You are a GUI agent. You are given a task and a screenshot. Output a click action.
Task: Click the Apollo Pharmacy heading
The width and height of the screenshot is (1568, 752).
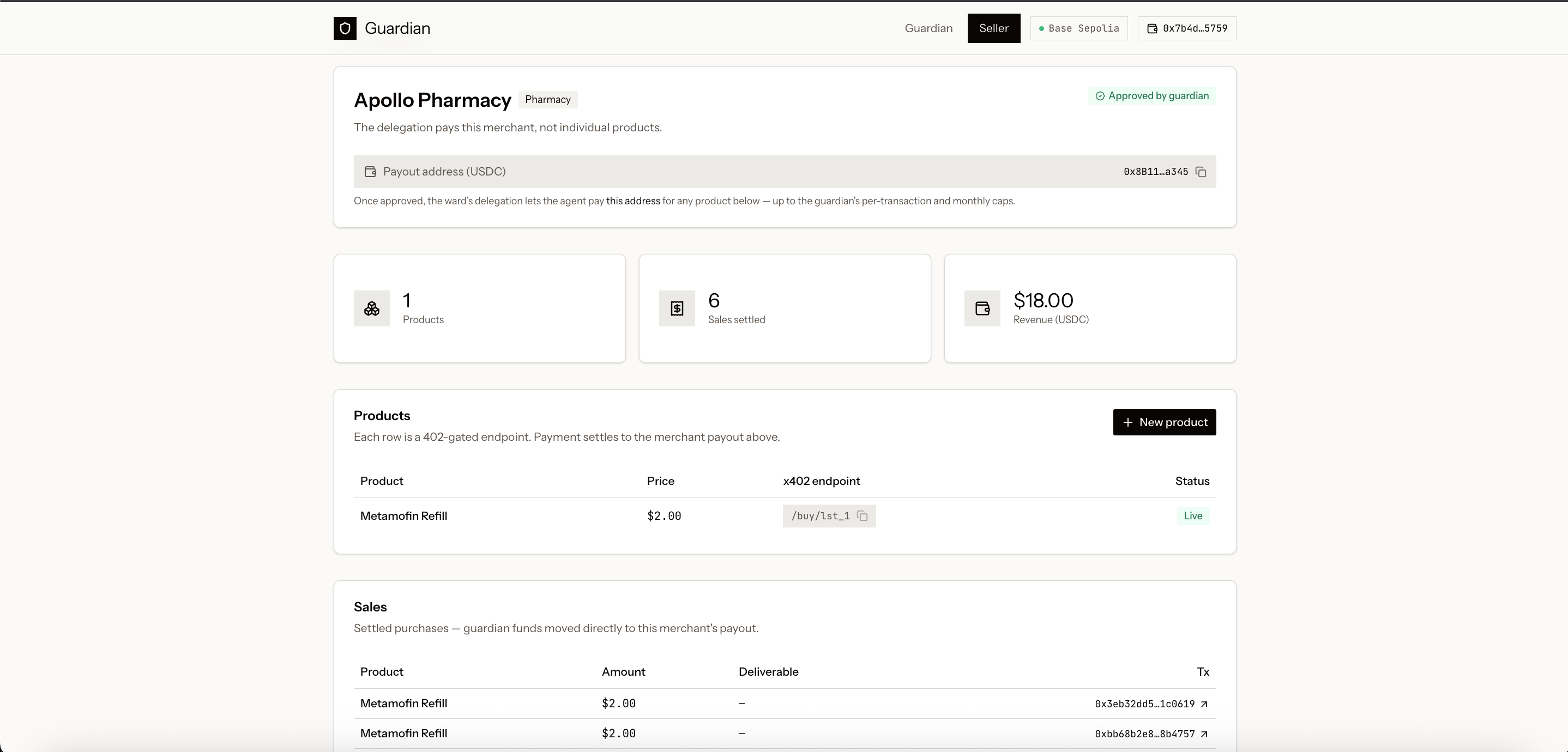tap(432, 100)
